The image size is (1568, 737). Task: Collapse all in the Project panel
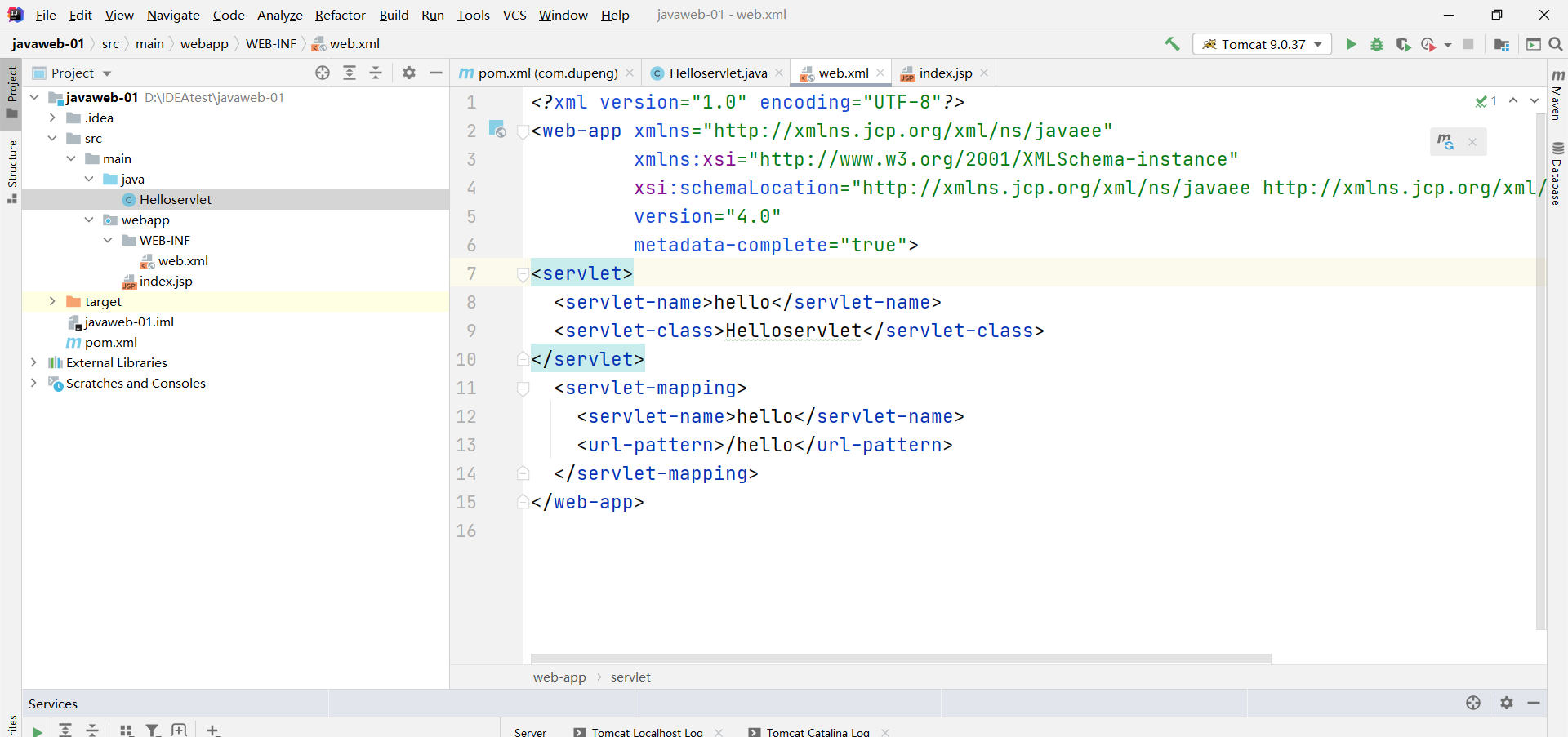click(x=376, y=73)
